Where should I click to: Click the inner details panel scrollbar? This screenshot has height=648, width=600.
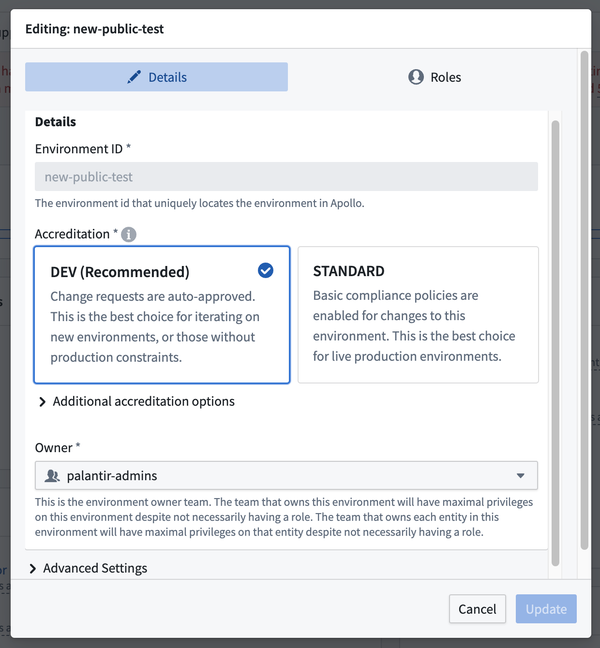click(x=555, y=343)
